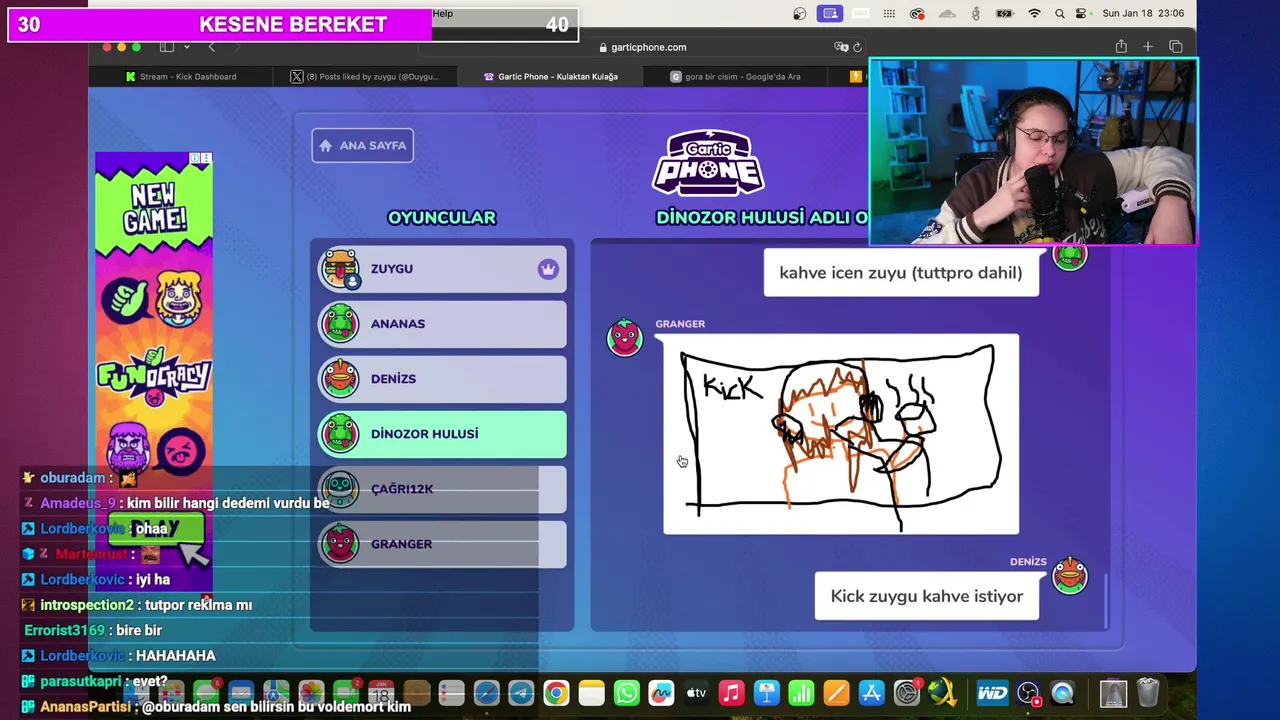
Task: Click the garticphone.com address bar
Action: 642,47
